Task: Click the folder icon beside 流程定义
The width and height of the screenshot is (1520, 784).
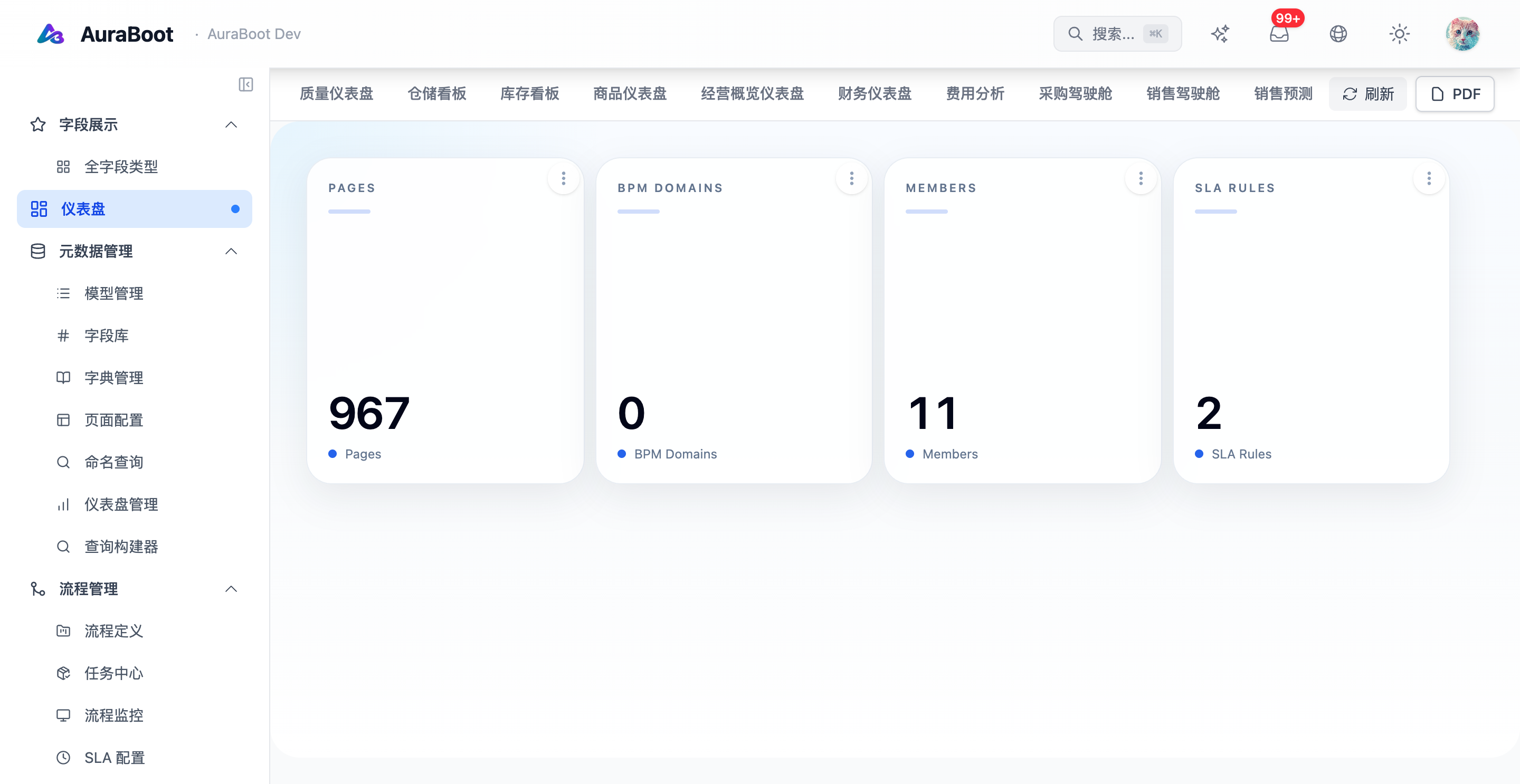Action: tap(63, 631)
